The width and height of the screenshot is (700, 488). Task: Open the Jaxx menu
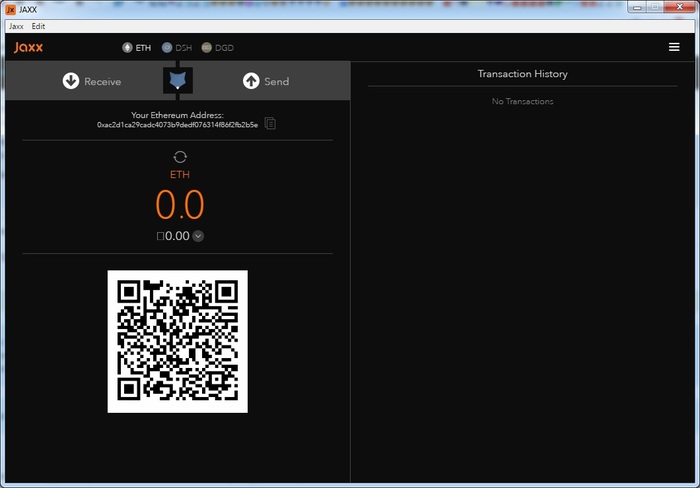(16, 26)
